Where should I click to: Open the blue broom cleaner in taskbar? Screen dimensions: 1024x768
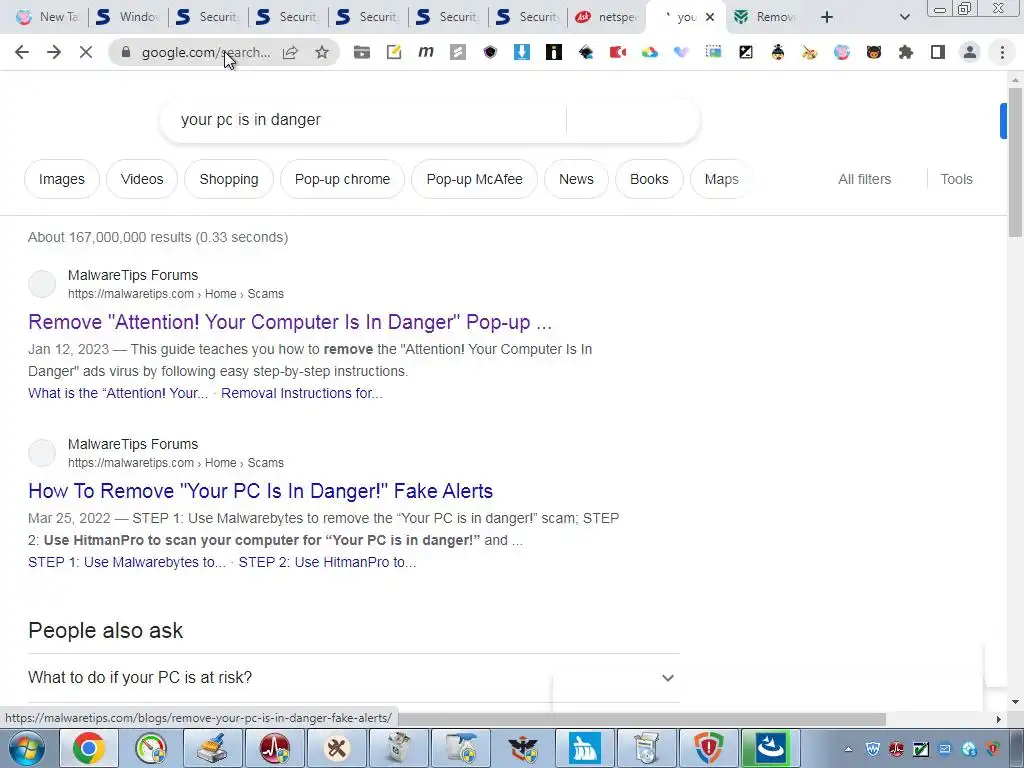coord(584,748)
